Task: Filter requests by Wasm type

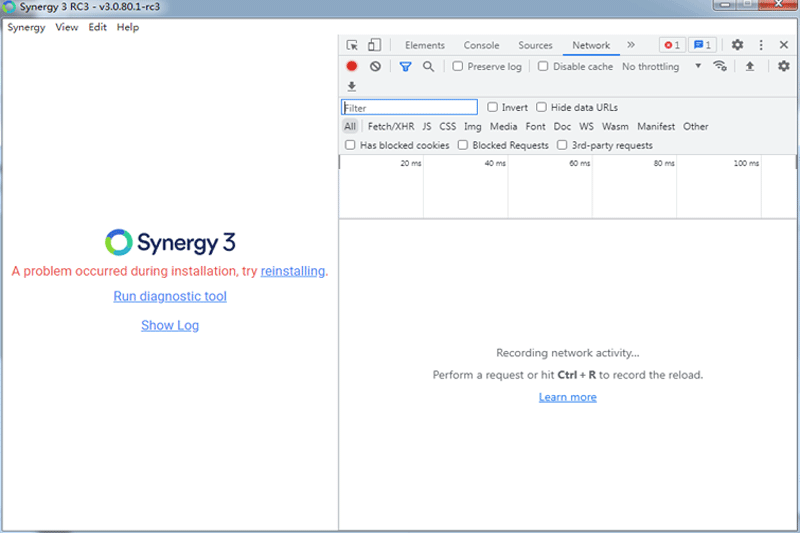Action: coord(615,126)
